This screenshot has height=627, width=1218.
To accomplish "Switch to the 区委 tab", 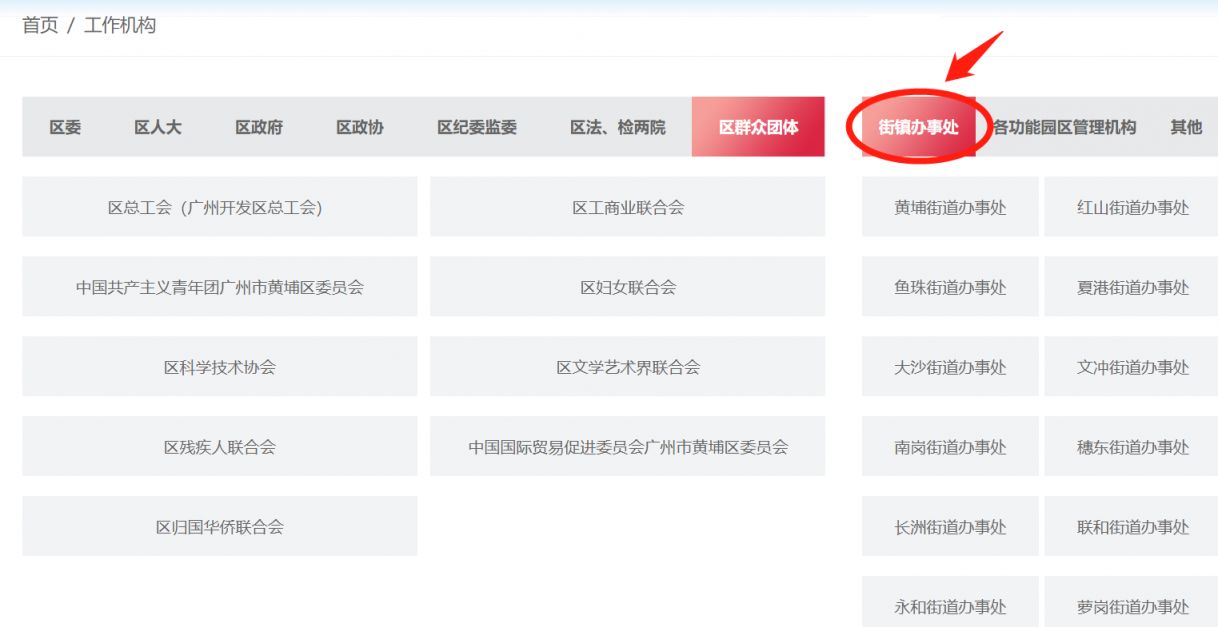I will 65,127.
